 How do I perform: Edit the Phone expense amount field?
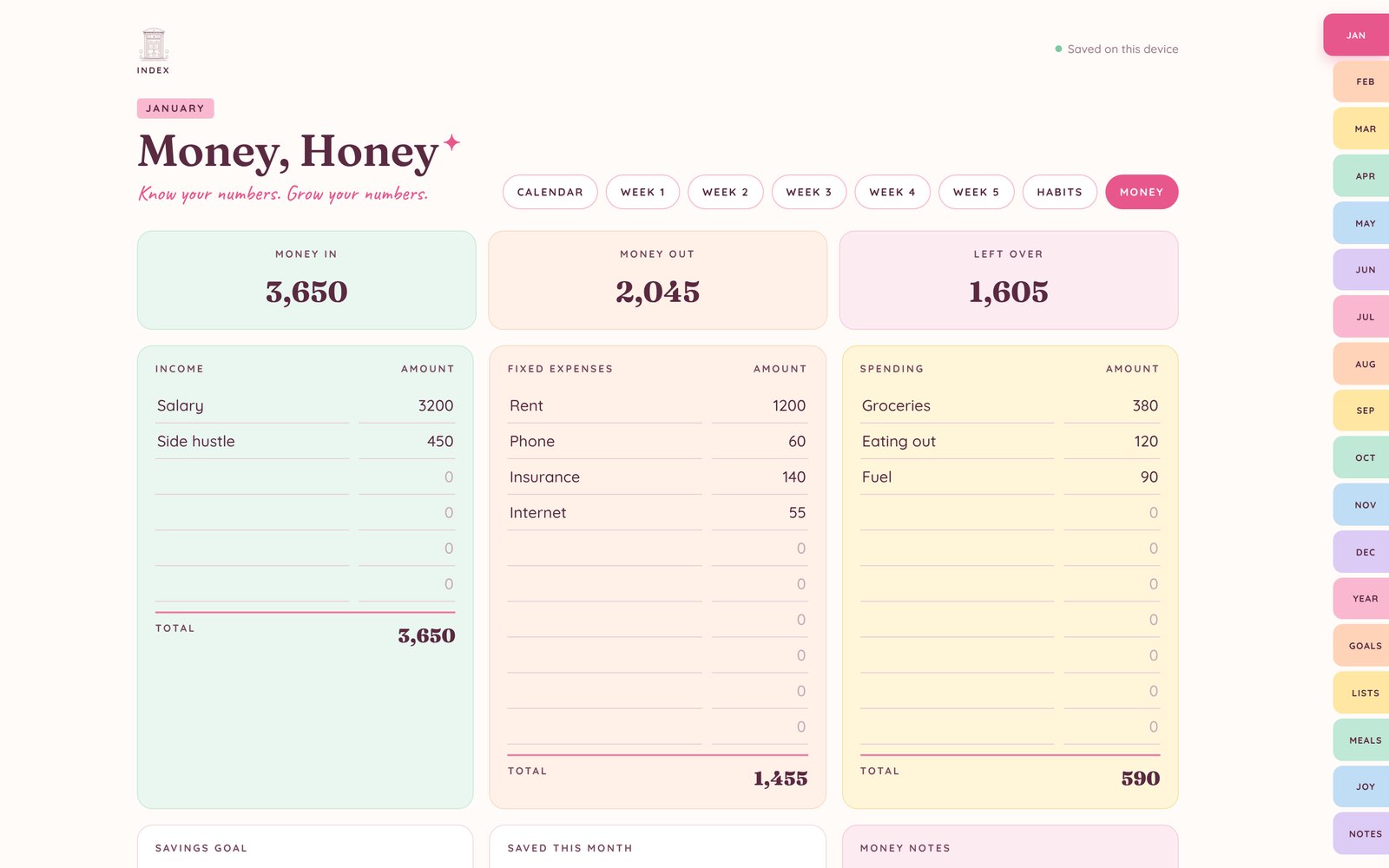click(760, 442)
